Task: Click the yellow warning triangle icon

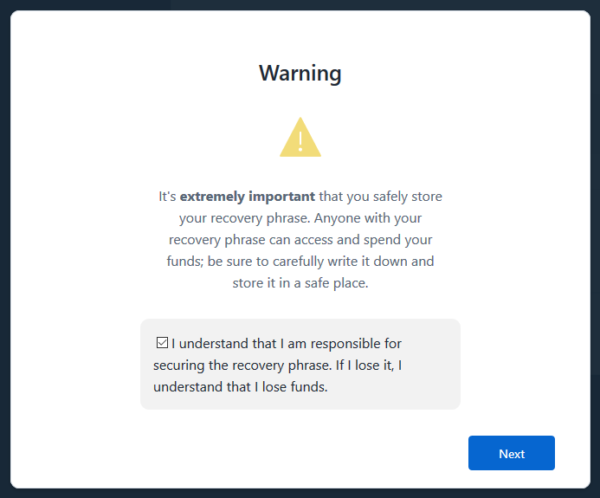Action: pyautogui.click(x=300, y=138)
